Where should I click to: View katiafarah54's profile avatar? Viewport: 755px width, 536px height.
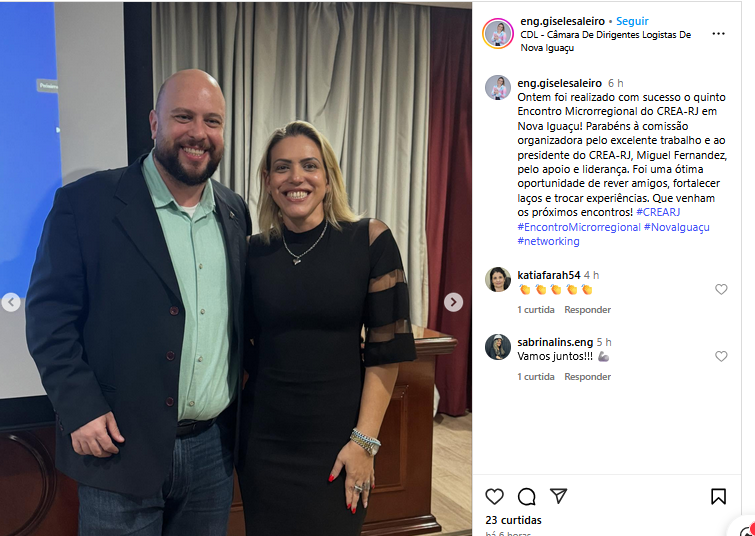pyautogui.click(x=498, y=280)
